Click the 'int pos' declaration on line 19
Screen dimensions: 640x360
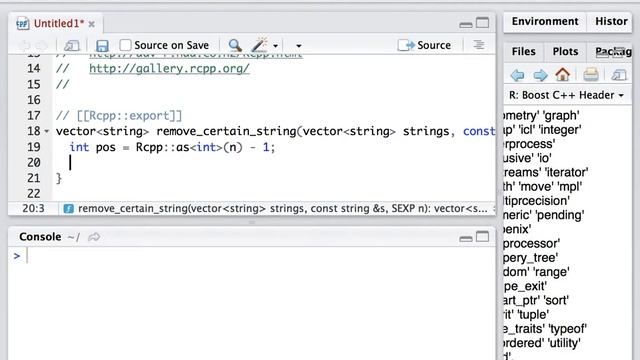[x=93, y=147]
